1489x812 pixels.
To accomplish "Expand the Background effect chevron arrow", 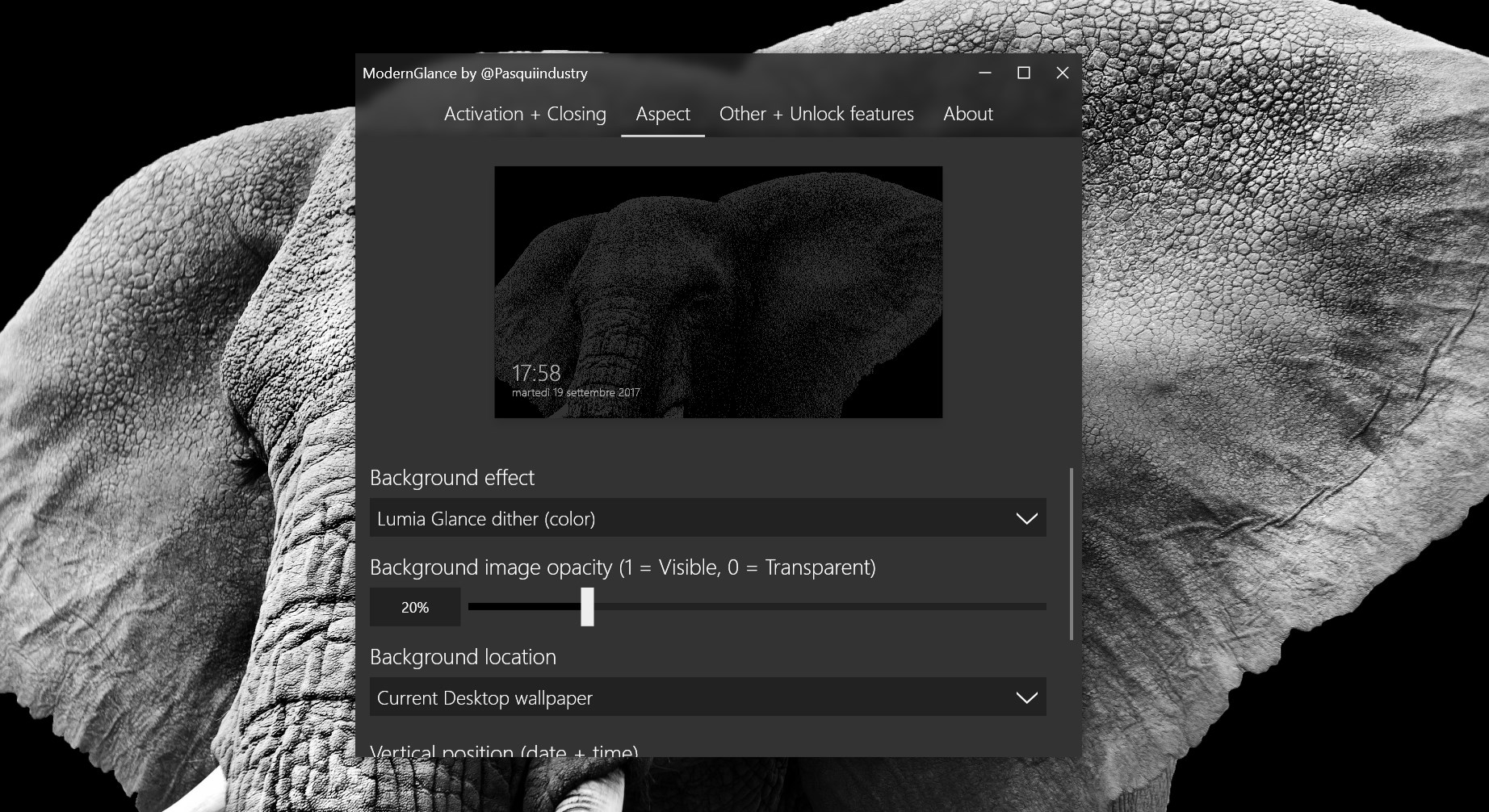I will coord(1026,519).
